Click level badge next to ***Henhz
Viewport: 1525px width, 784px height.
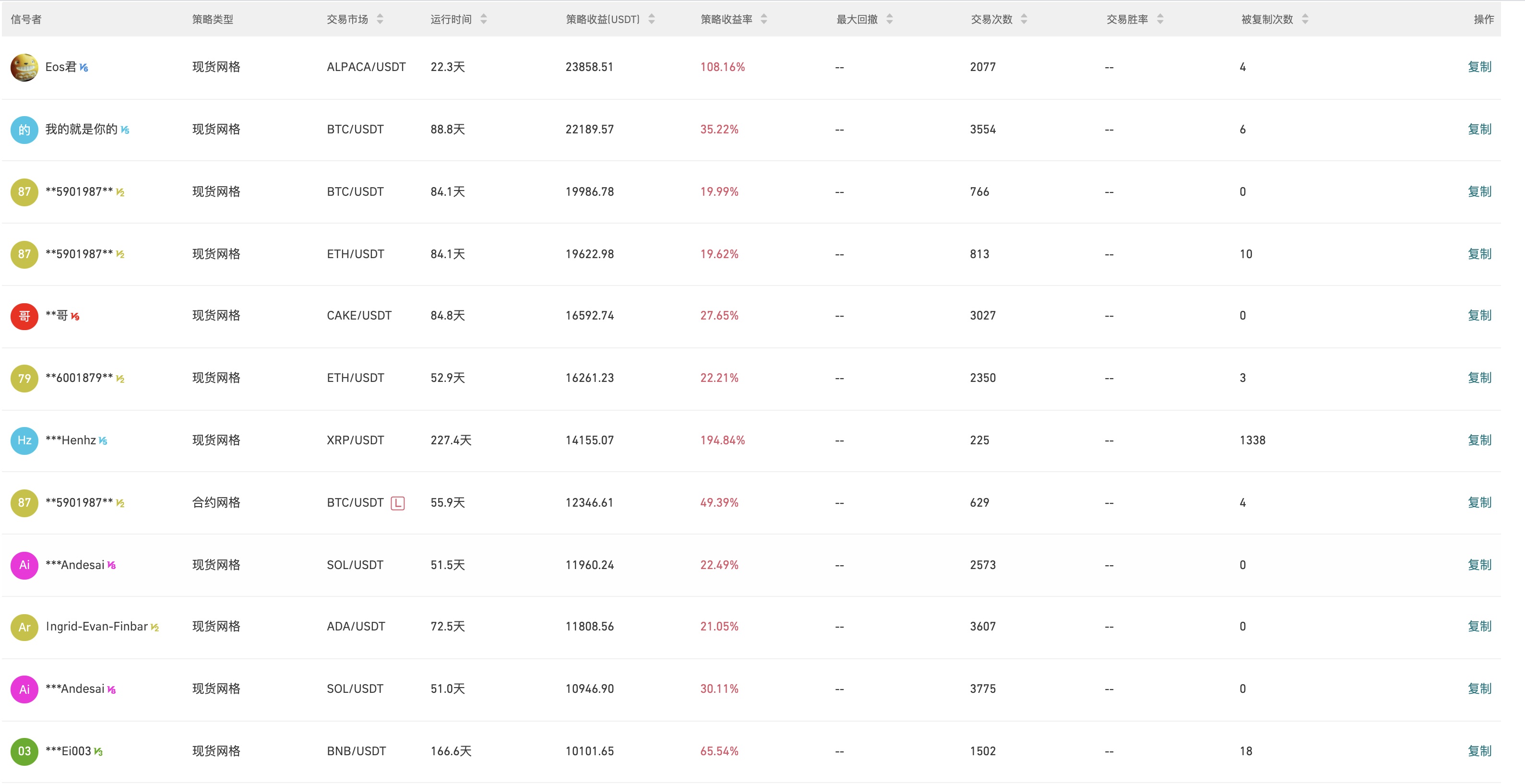pyautogui.click(x=103, y=441)
